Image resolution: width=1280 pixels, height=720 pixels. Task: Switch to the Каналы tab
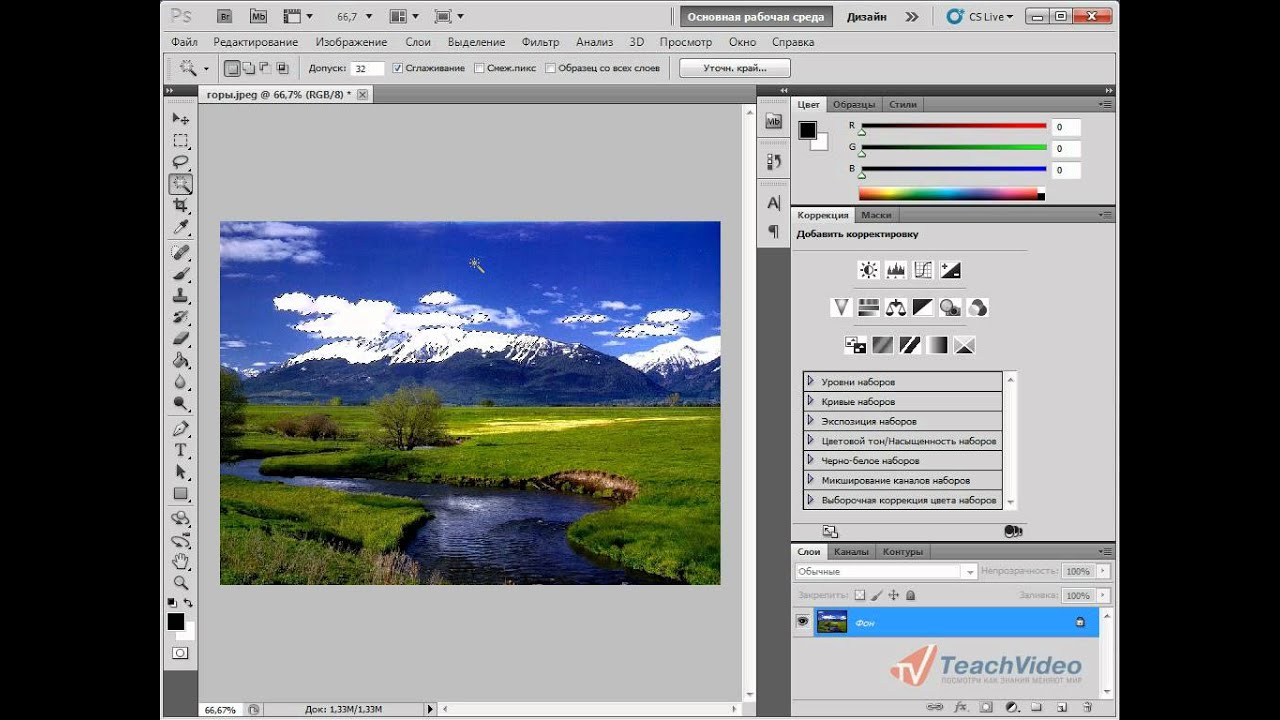[x=851, y=551]
